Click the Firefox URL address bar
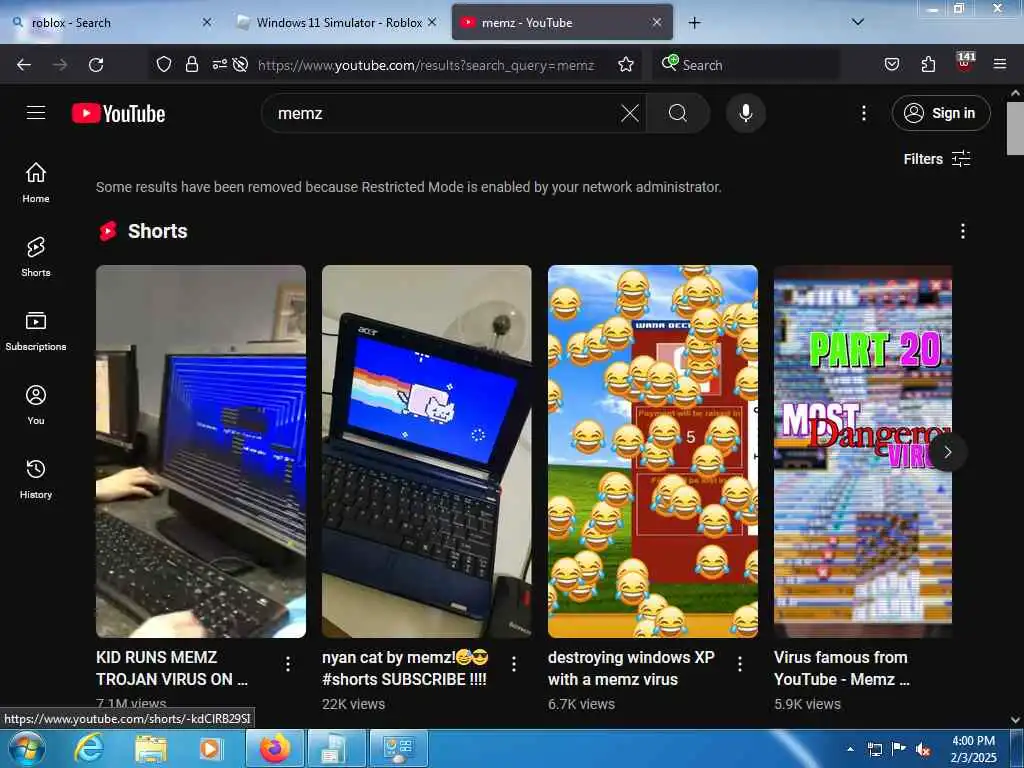 (x=426, y=65)
